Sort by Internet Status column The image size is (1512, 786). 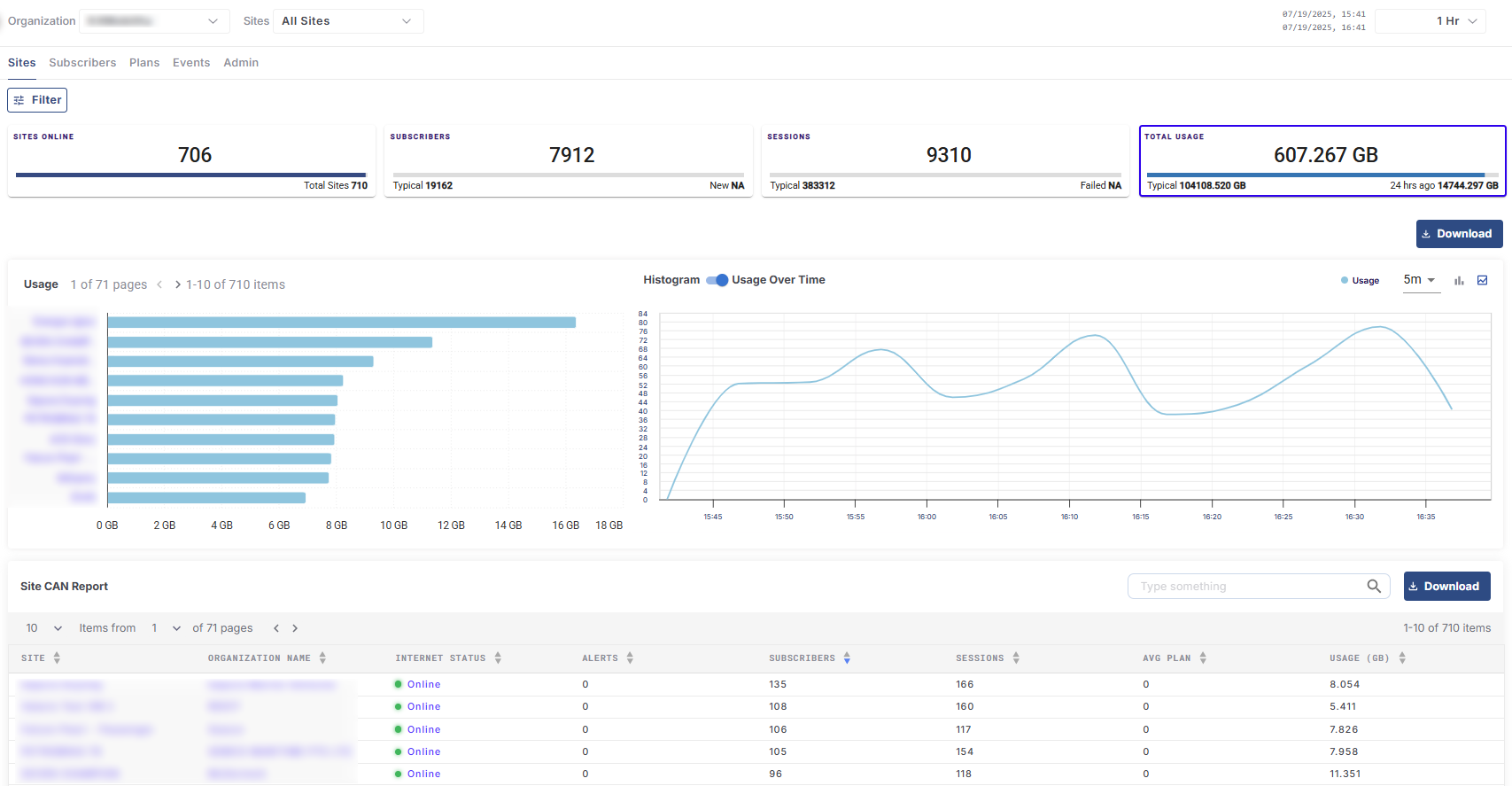[x=498, y=658]
